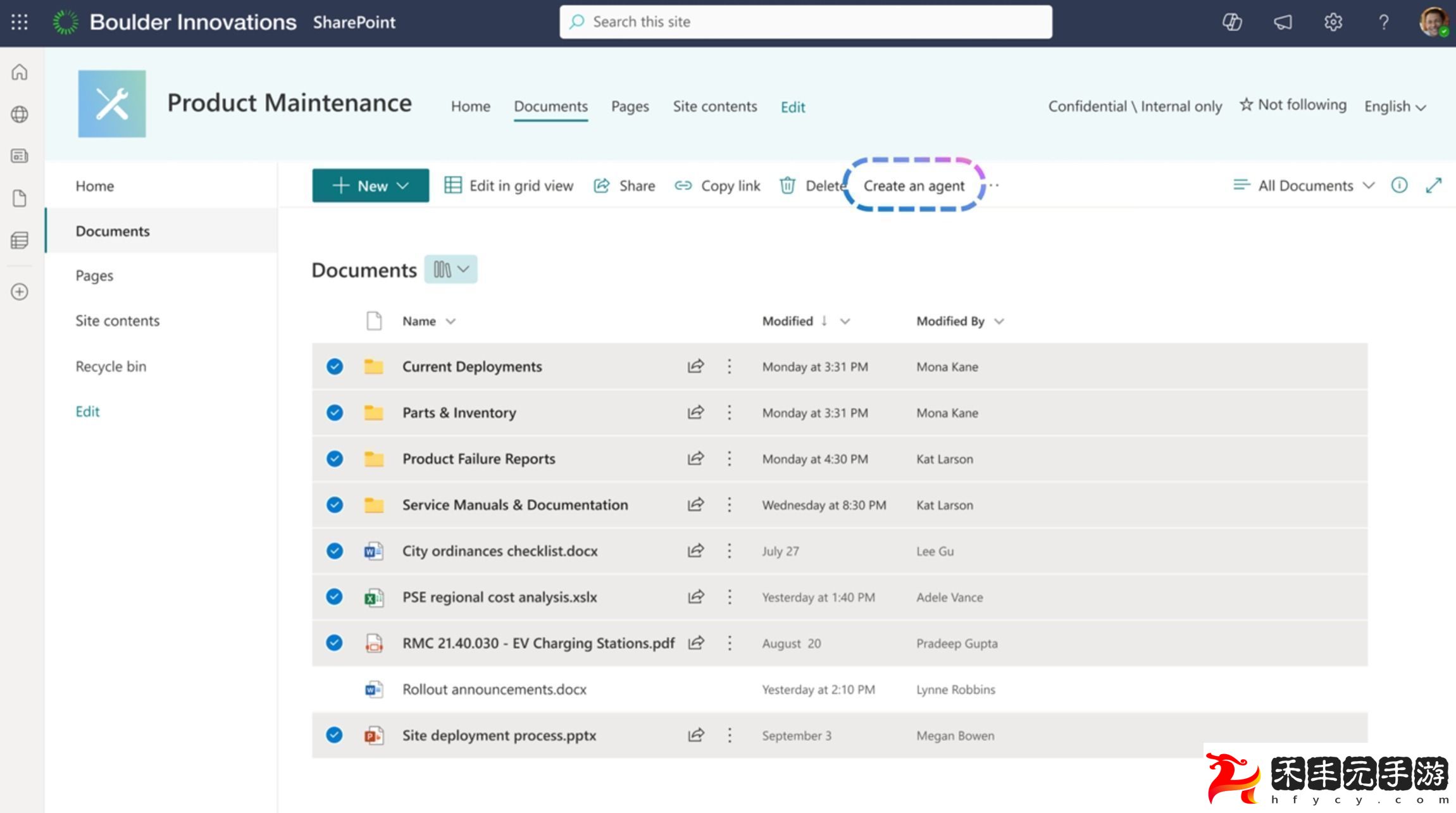Click the toolbar overflow ellipsis
This screenshot has height=813, width=1456.
pyautogui.click(x=994, y=185)
